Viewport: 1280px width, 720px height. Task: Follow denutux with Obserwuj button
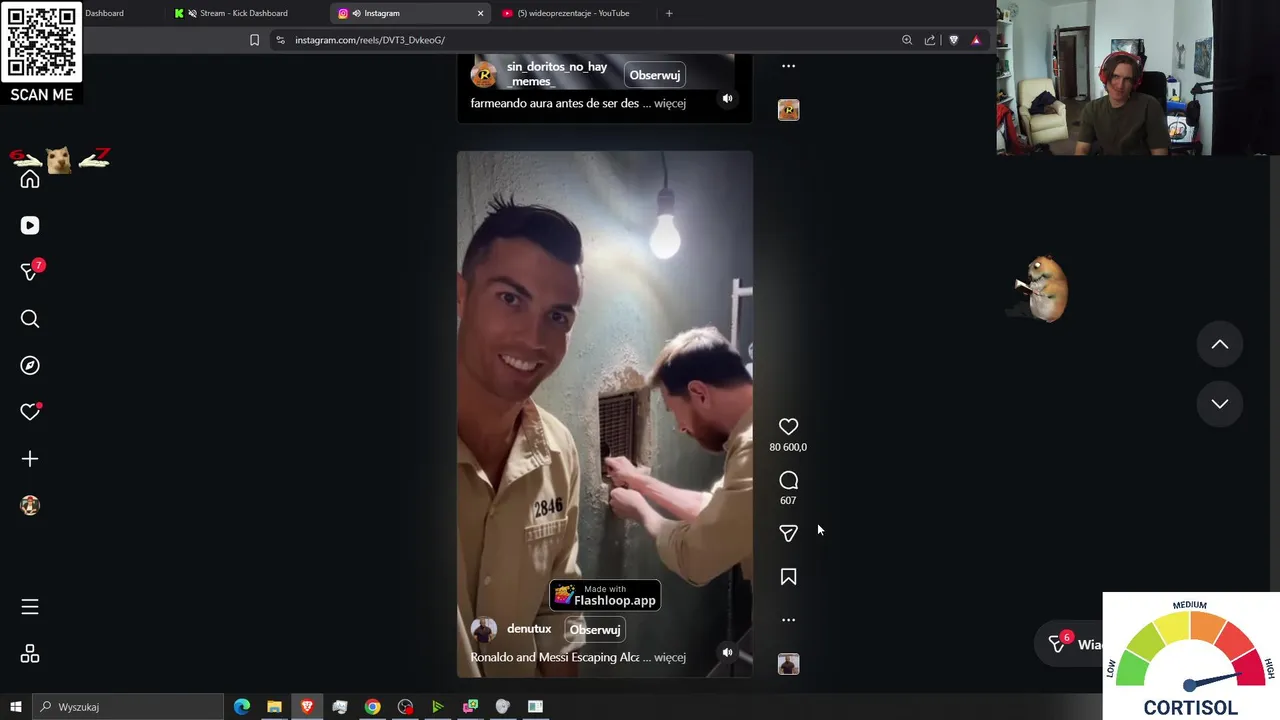[595, 630]
